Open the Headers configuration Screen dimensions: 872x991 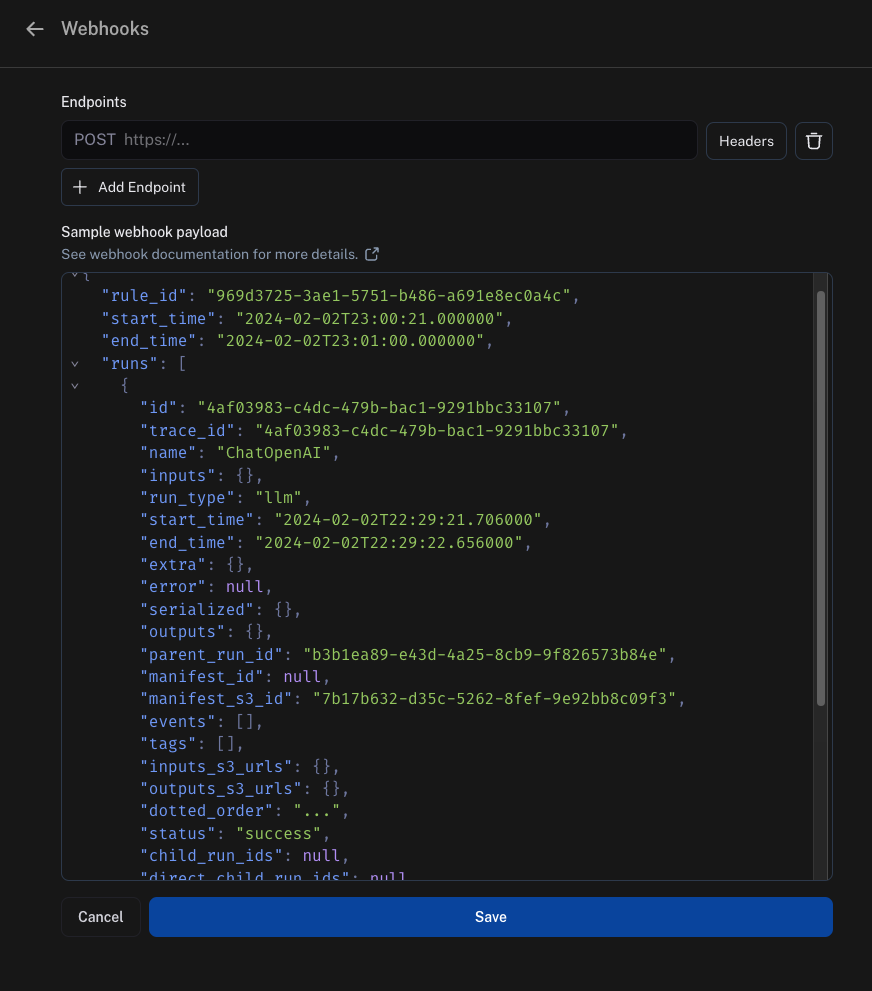746,140
